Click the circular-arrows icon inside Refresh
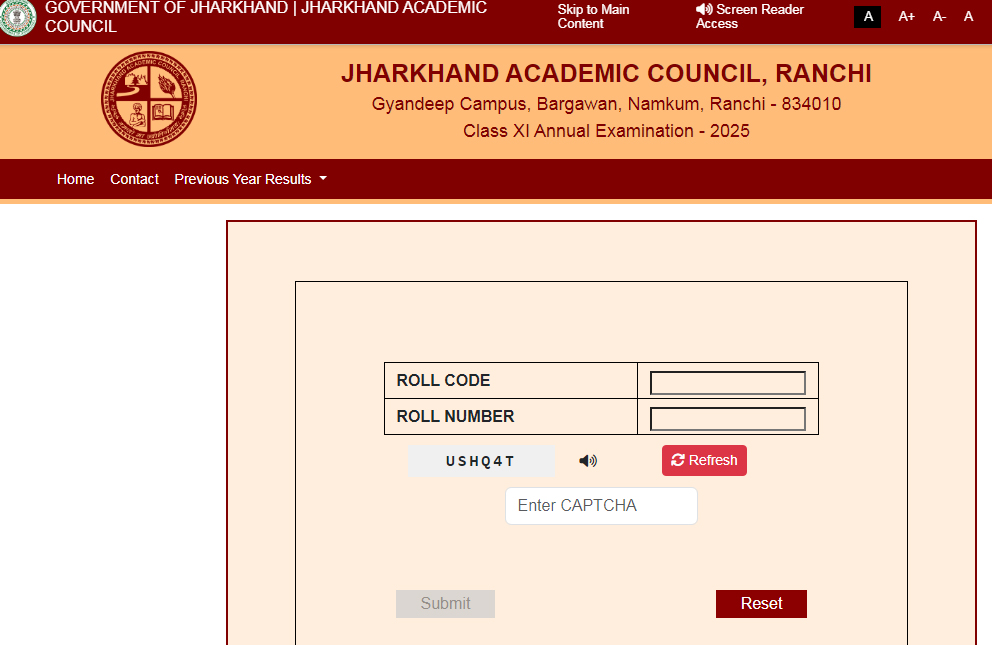The height and width of the screenshot is (645, 992). [678, 460]
